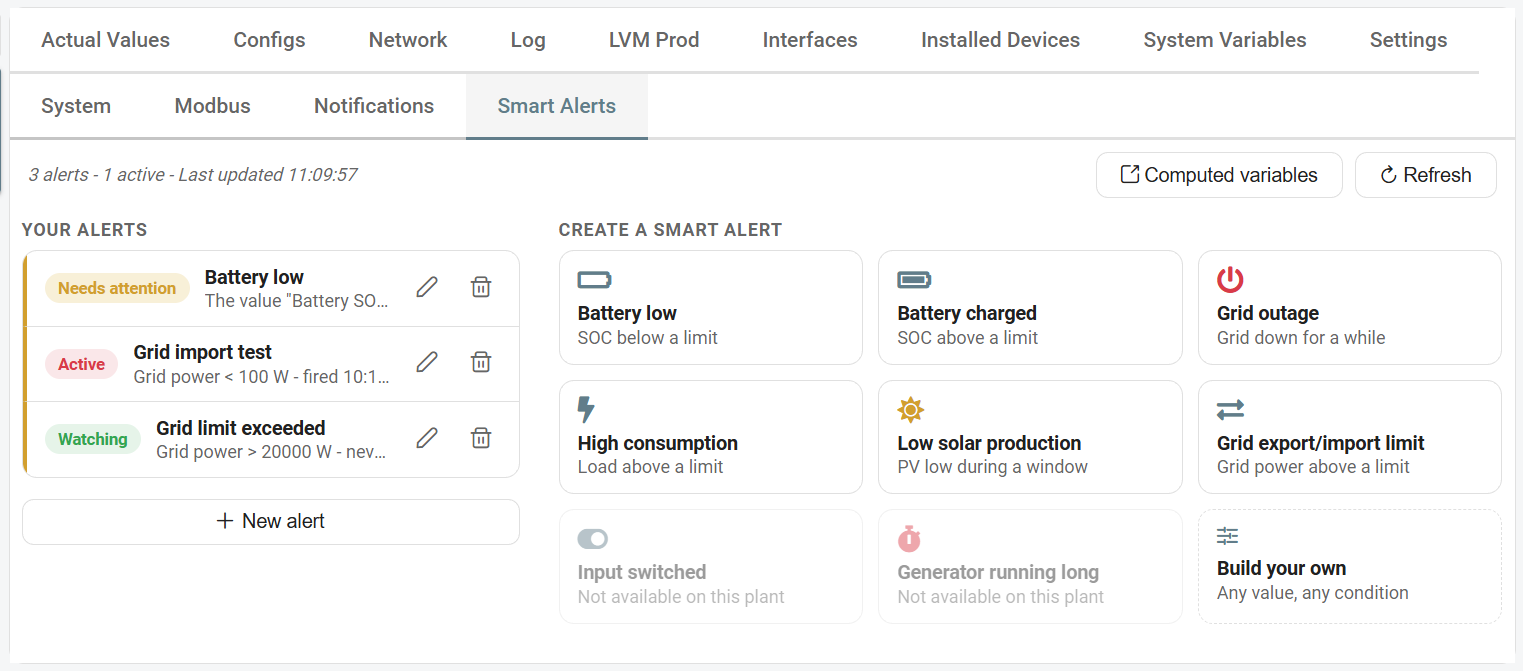Image resolution: width=1523 pixels, height=671 pixels.
Task: Open the Settings tab
Action: [x=1408, y=40]
